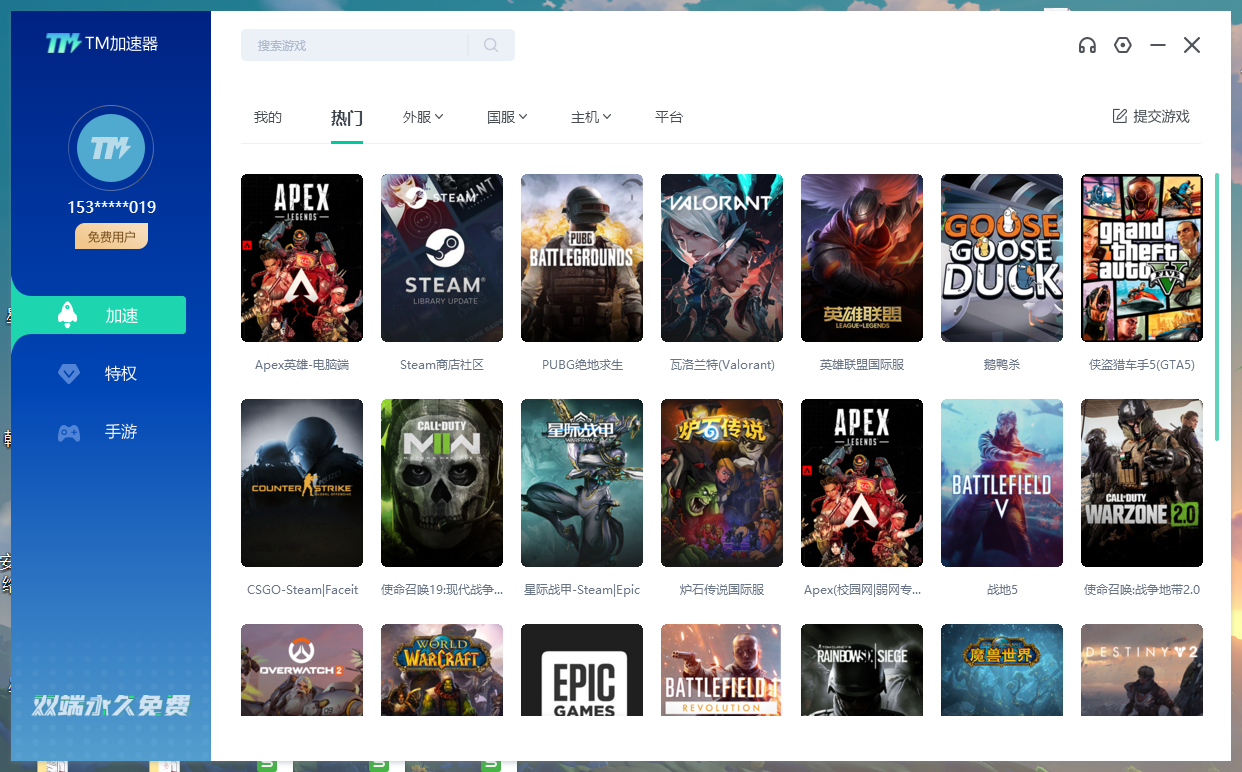The height and width of the screenshot is (772, 1242).
Task: Open the 主机 dropdown menu
Action: click(x=591, y=117)
